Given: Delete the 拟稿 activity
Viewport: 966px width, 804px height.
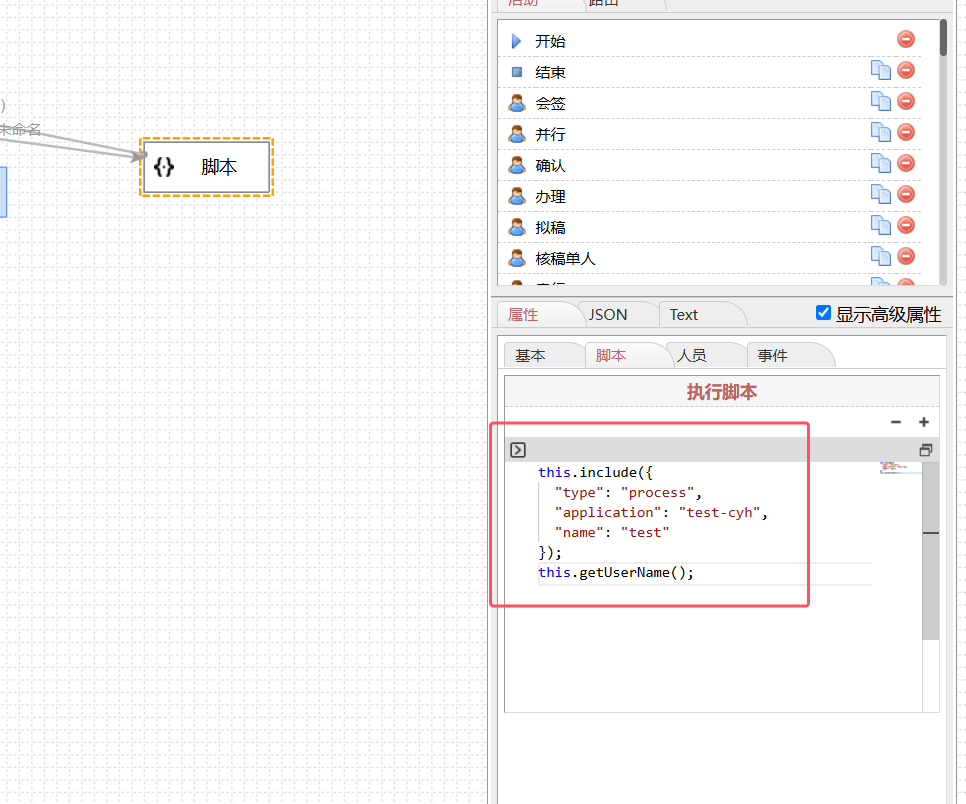Looking at the screenshot, I should coord(906,225).
